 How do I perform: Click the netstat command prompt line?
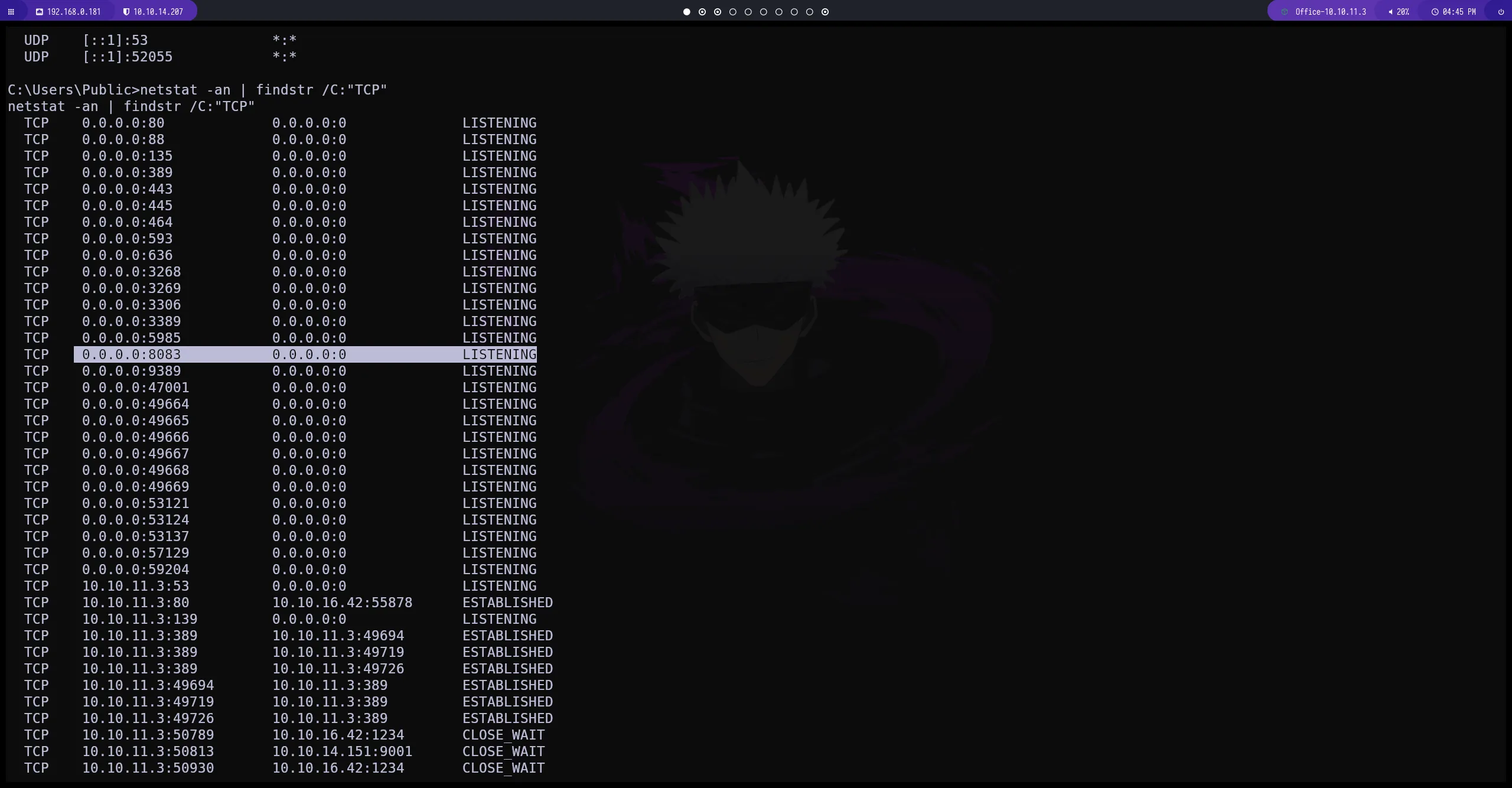197,90
